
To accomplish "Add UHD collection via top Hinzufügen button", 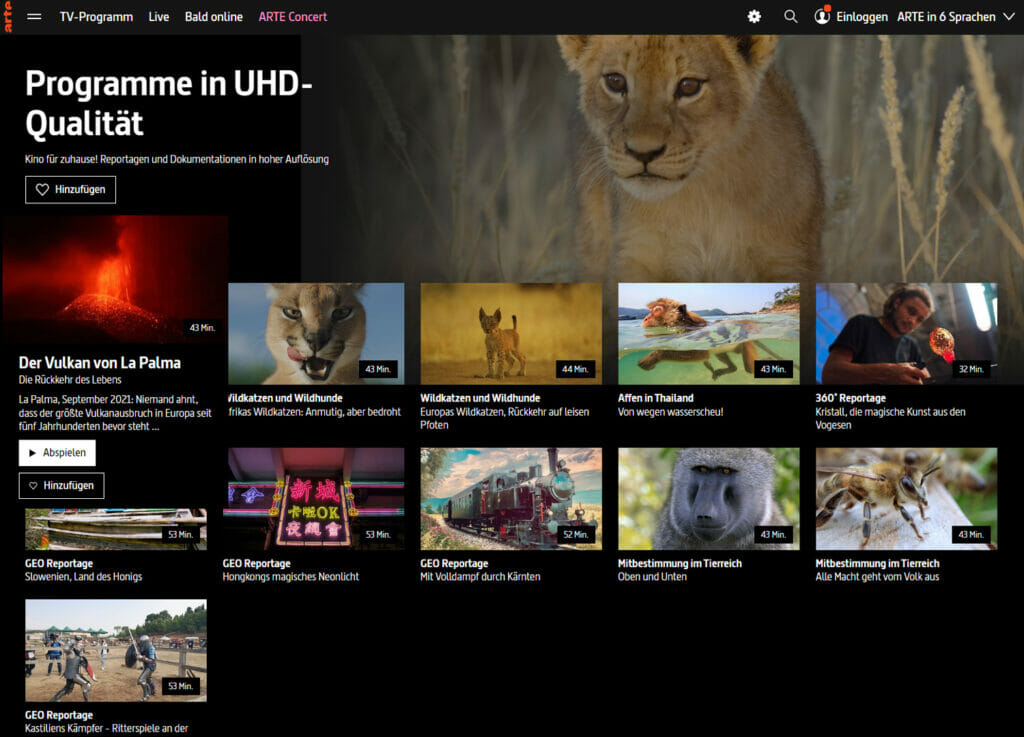I will [70, 189].
